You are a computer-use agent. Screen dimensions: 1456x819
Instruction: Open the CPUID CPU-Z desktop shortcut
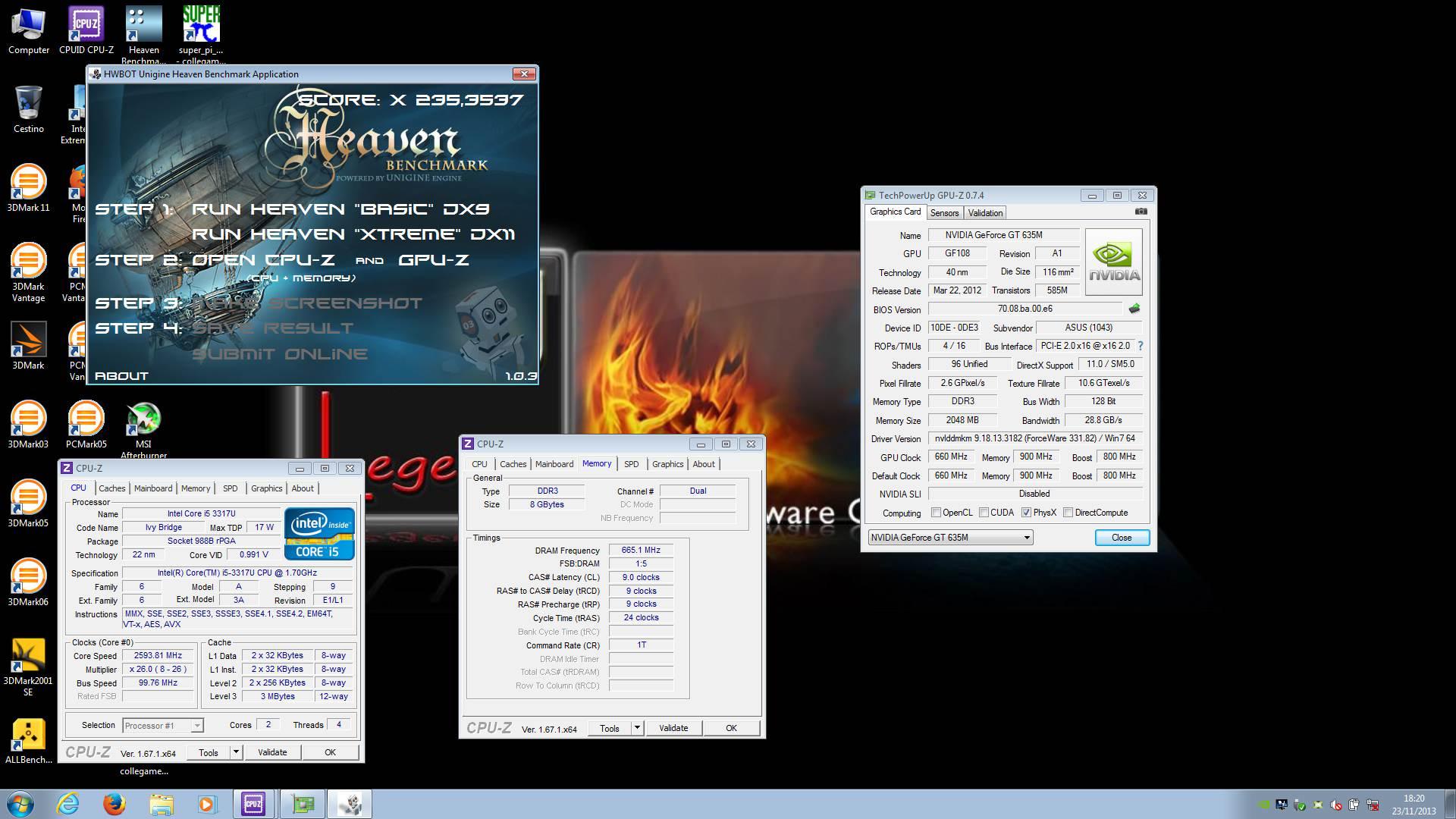tap(86, 30)
